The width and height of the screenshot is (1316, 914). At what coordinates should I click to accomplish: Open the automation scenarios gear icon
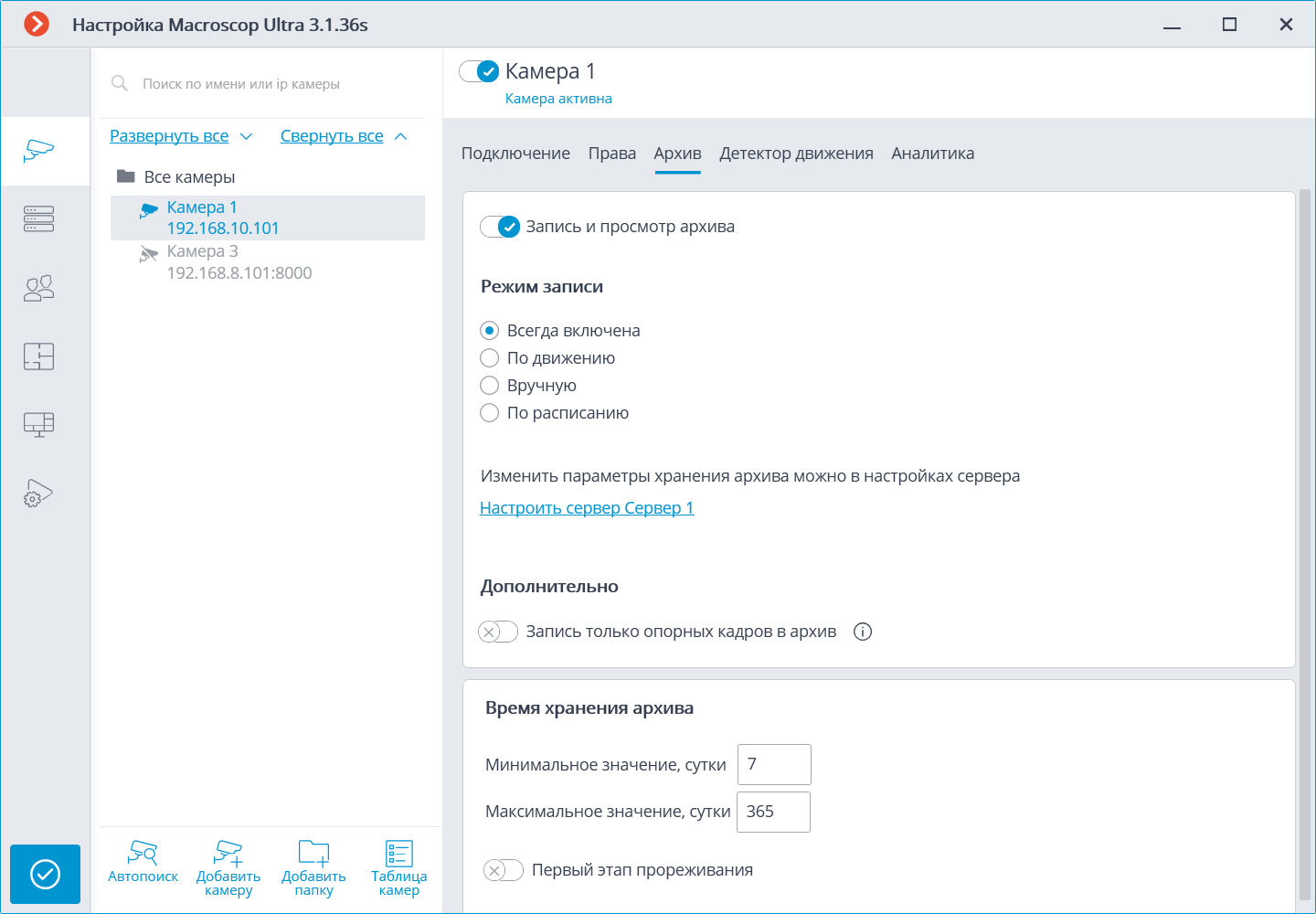point(39,493)
